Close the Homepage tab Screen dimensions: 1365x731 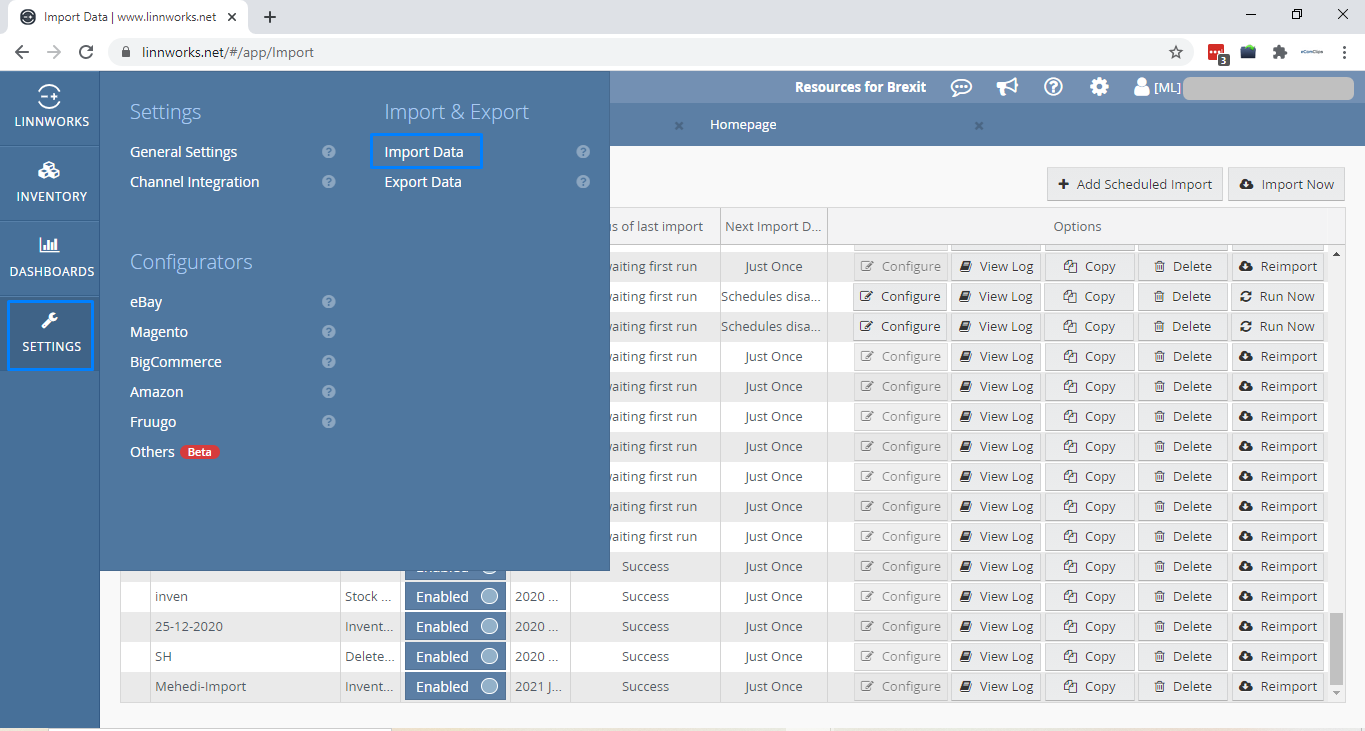(x=979, y=126)
